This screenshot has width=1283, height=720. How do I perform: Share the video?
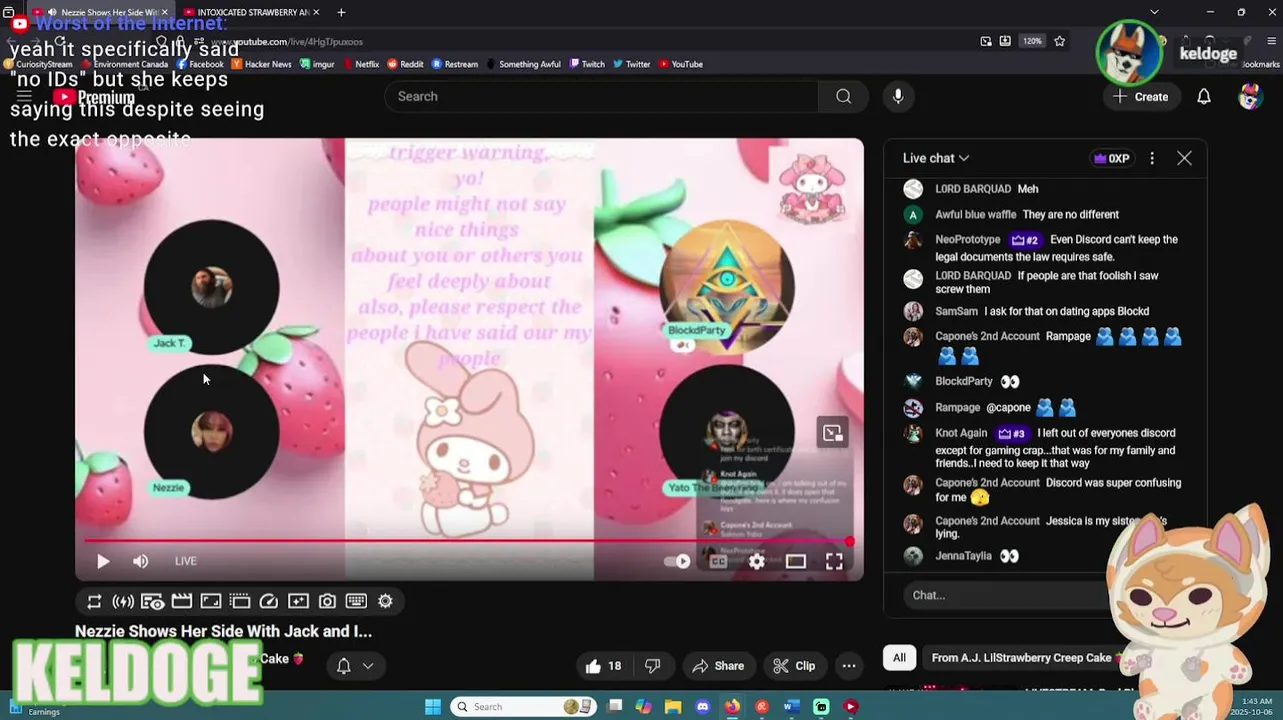tap(718, 666)
